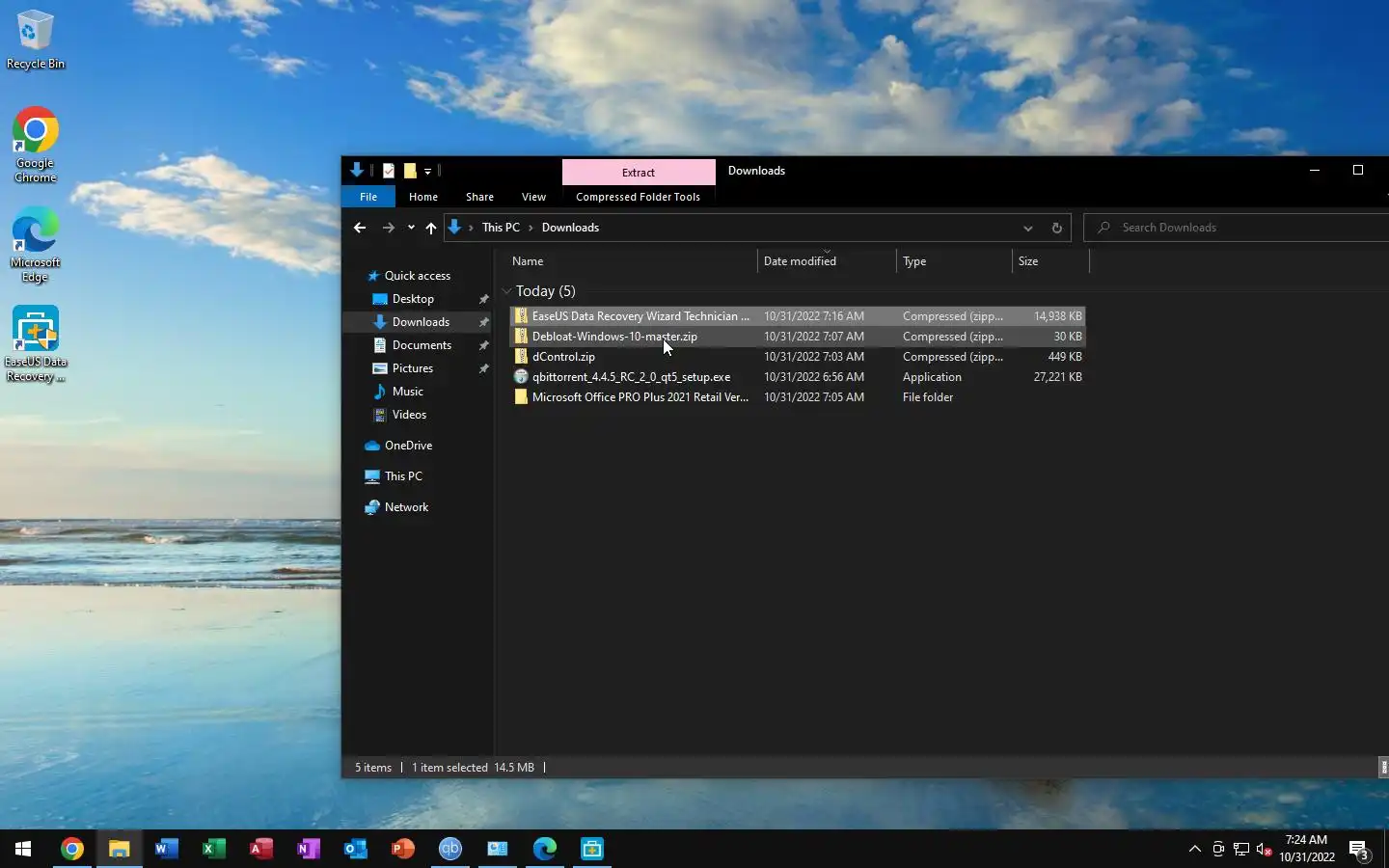Open Desktop in the navigation pane
1389x868 pixels.
[x=413, y=299]
